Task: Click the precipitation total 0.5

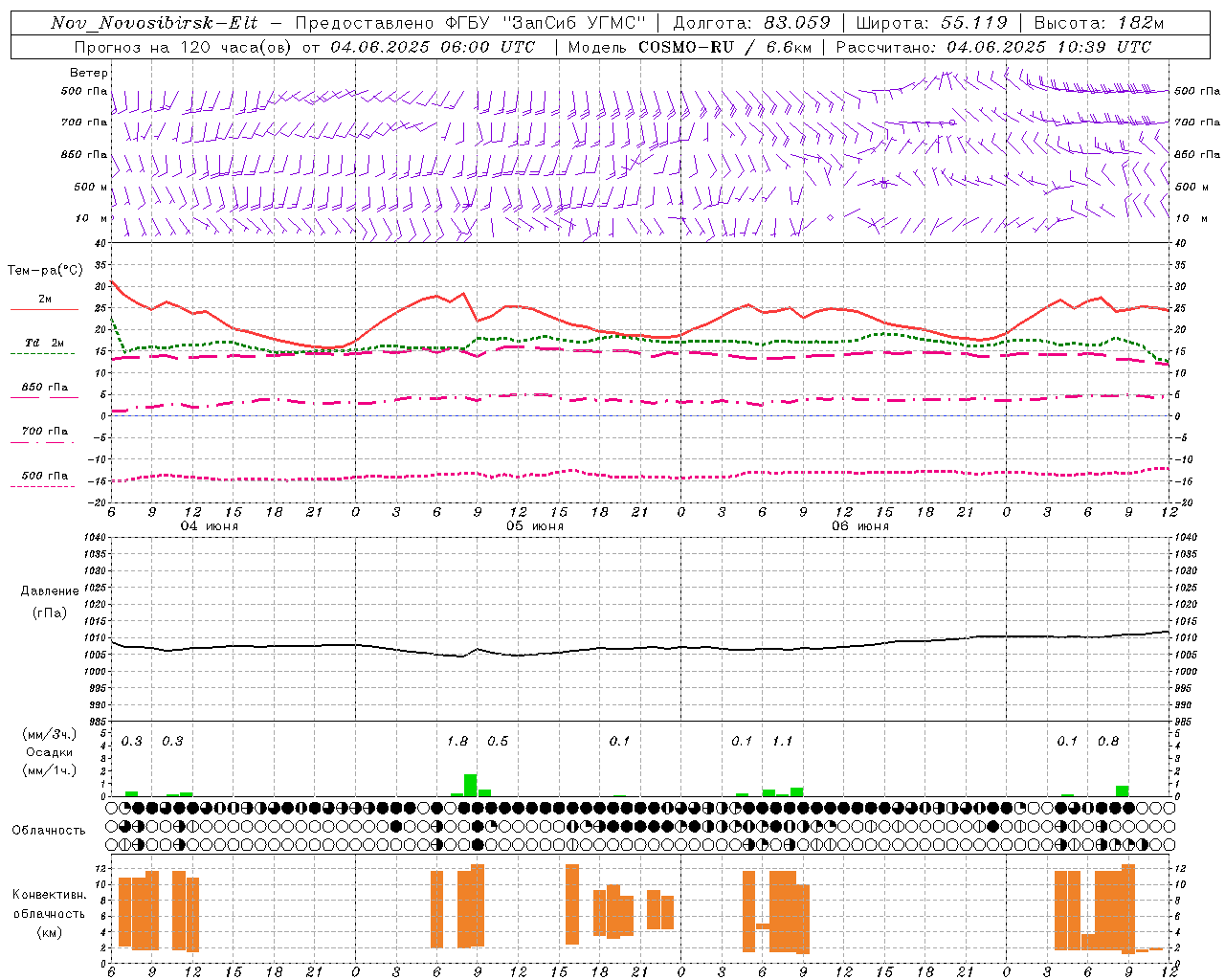Action: point(498,741)
